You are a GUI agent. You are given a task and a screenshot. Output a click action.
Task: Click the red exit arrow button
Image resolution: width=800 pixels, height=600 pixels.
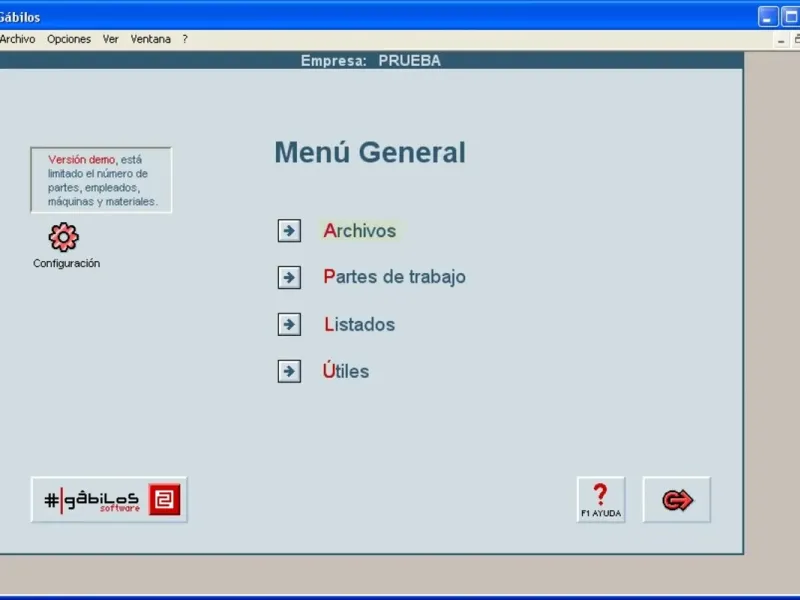tap(677, 499)
